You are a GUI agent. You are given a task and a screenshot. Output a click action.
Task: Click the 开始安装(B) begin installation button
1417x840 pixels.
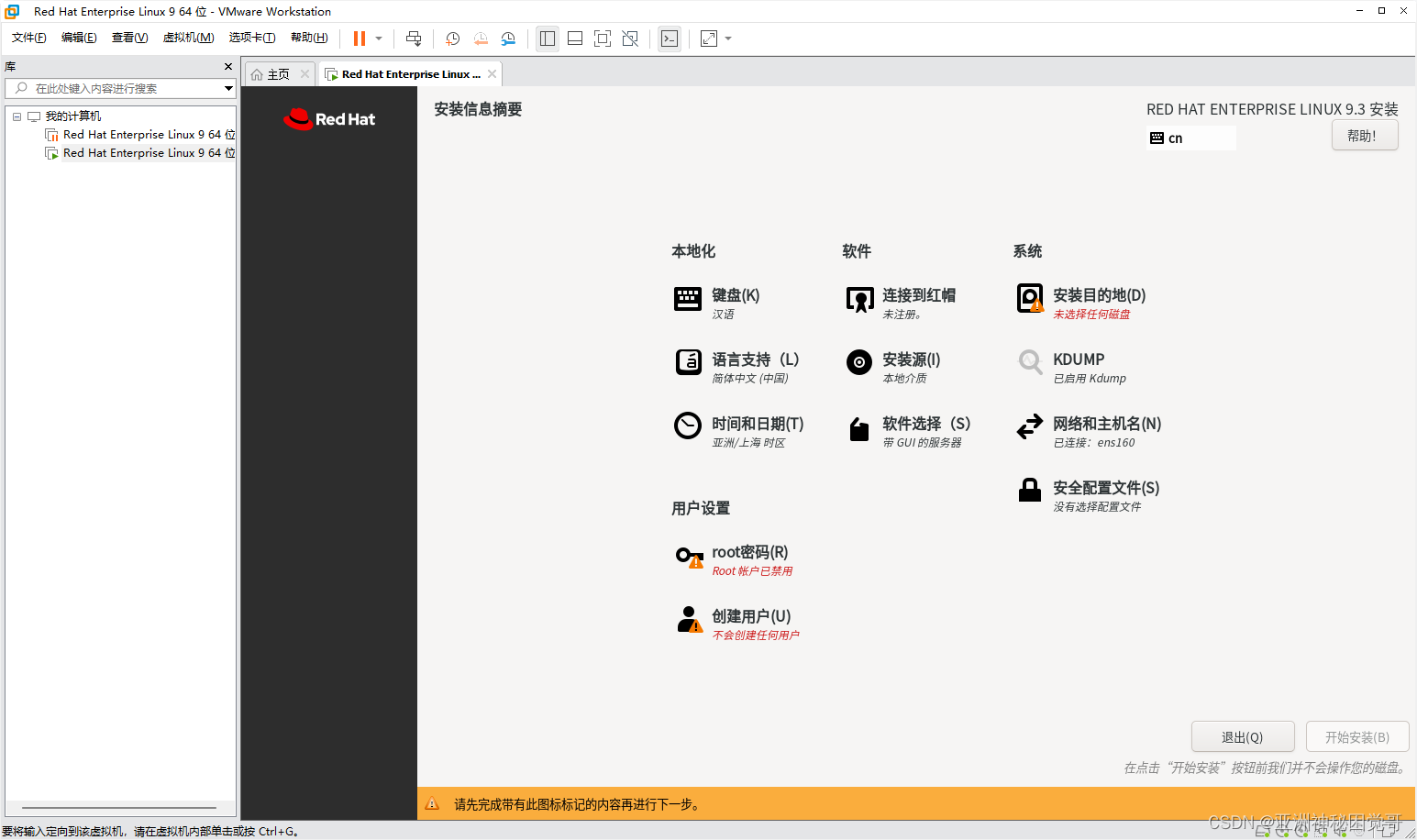point(1357,737)
